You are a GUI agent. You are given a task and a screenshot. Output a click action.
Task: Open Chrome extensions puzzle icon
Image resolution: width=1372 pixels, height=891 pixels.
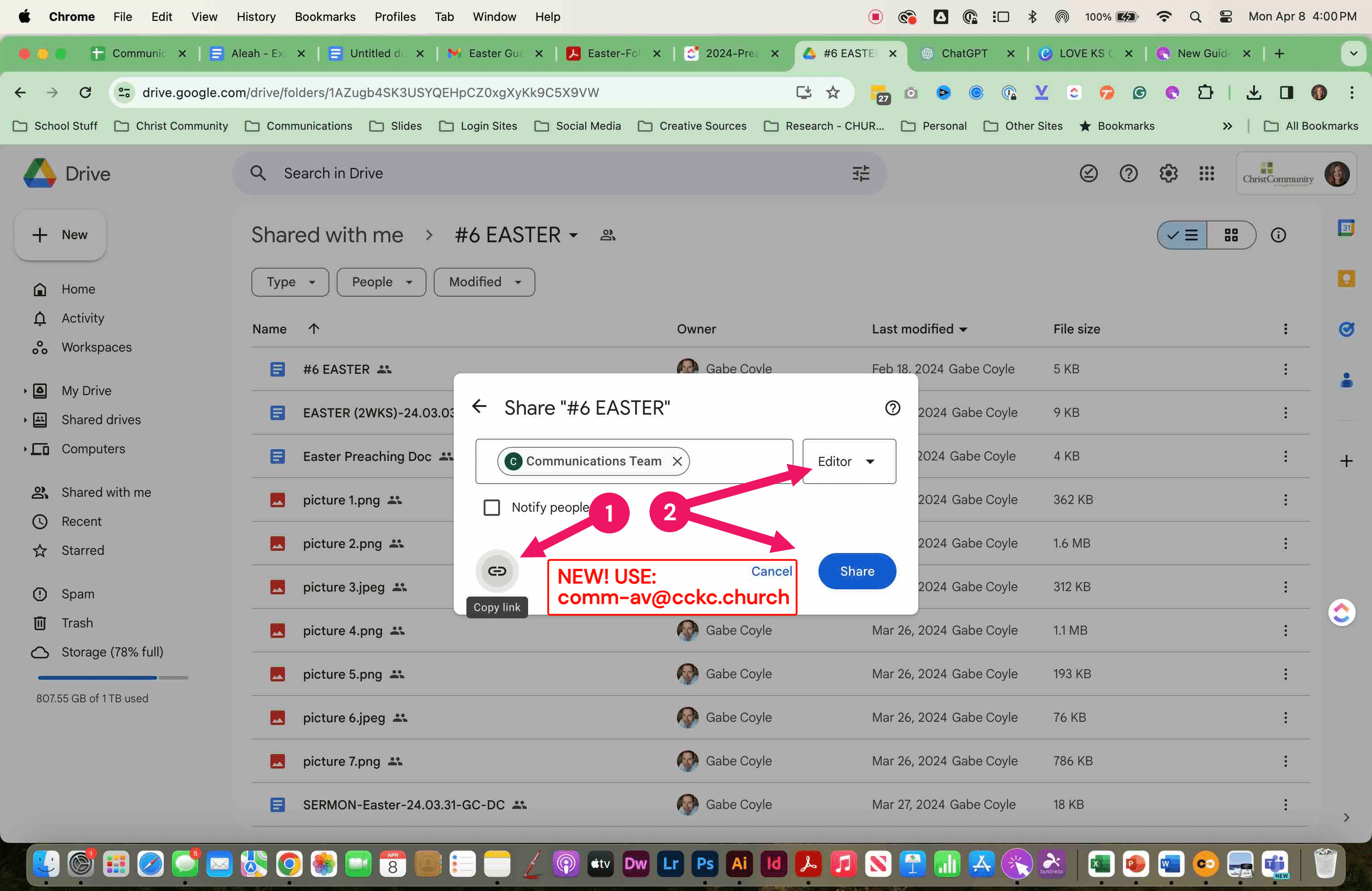pos(1205,92)
